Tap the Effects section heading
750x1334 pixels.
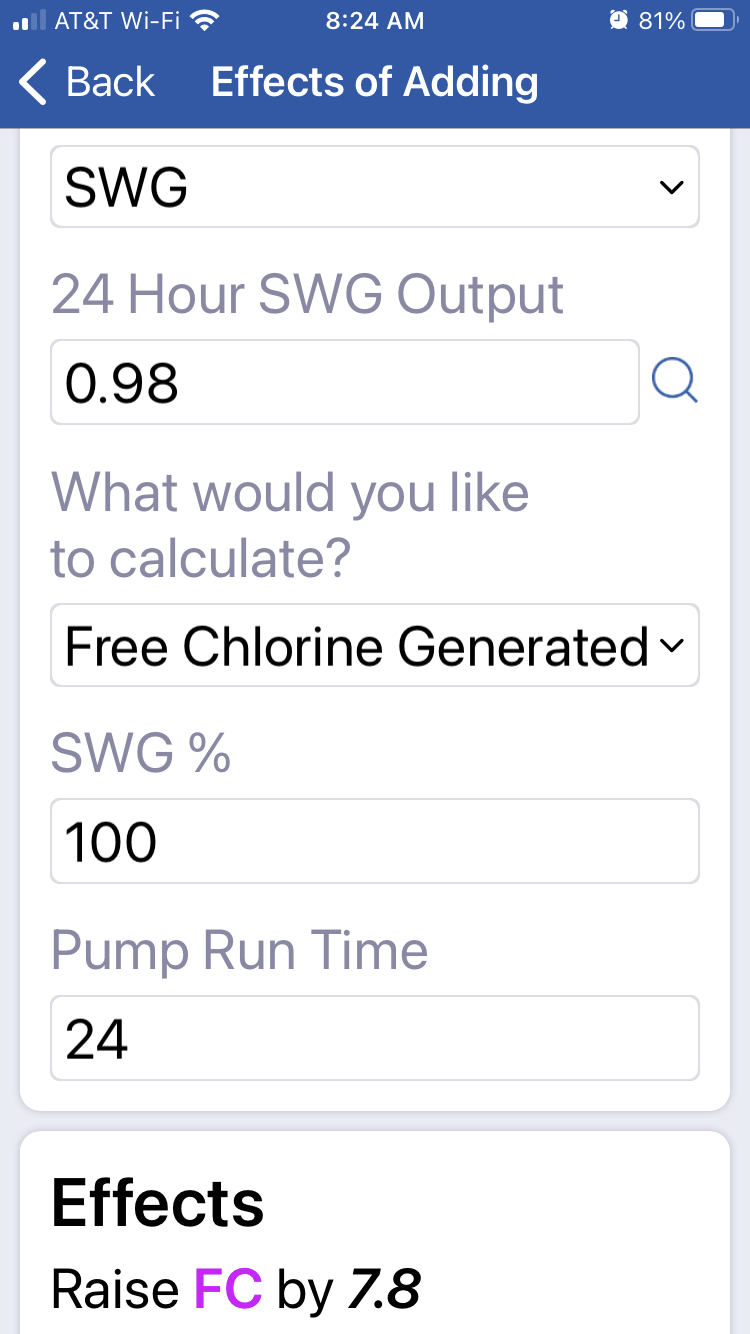click(158, 1203)
